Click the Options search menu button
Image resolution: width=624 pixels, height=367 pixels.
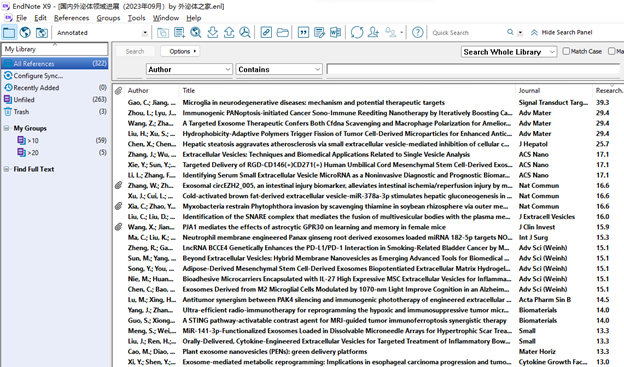180,51
